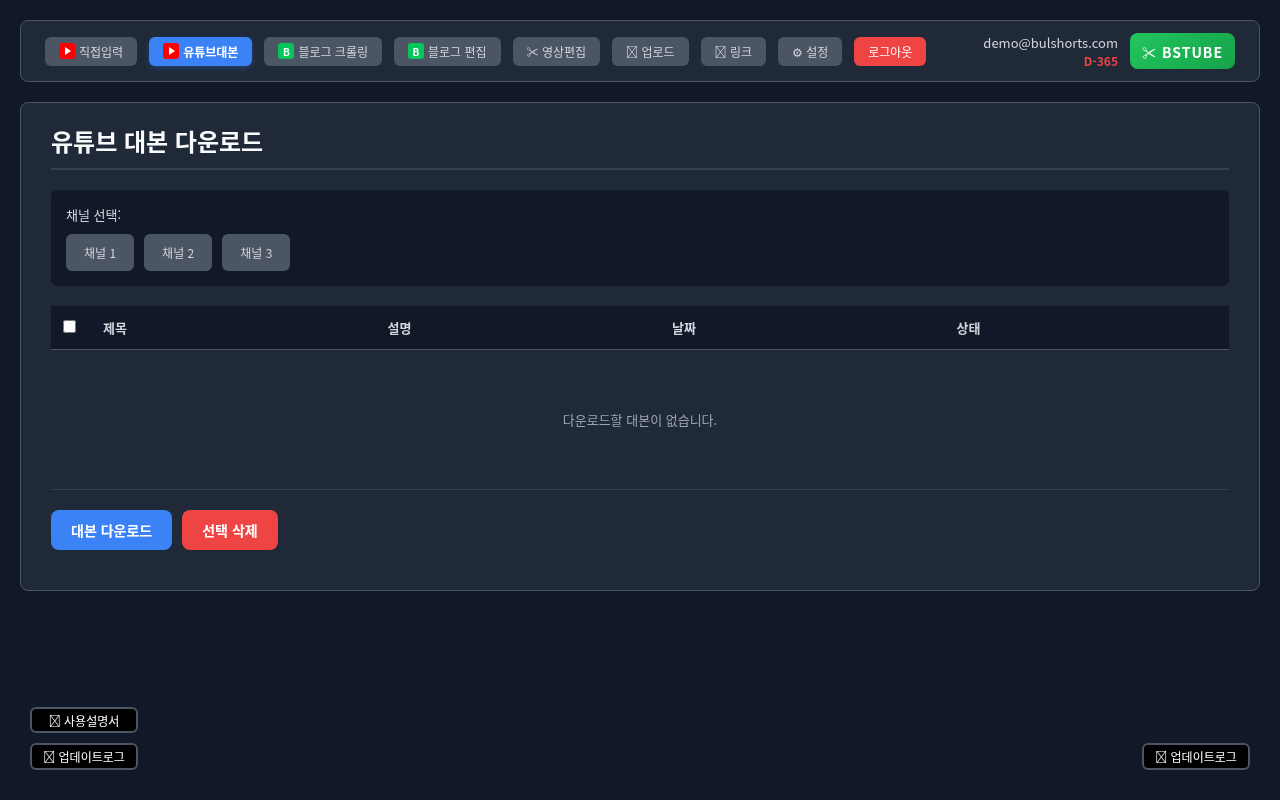Open 업데이트로그 at bottom right
This screenshot has width=1280, height=800.
pos(1196,757)
